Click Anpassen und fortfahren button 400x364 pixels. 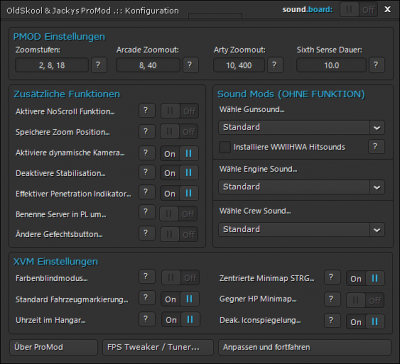305,347
